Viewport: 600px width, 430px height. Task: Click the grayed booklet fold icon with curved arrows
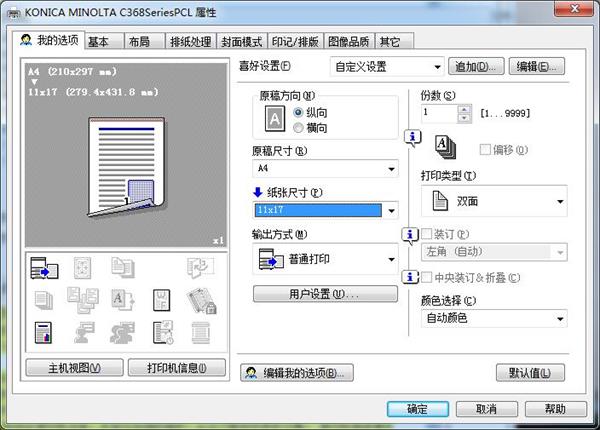[201, 267]
